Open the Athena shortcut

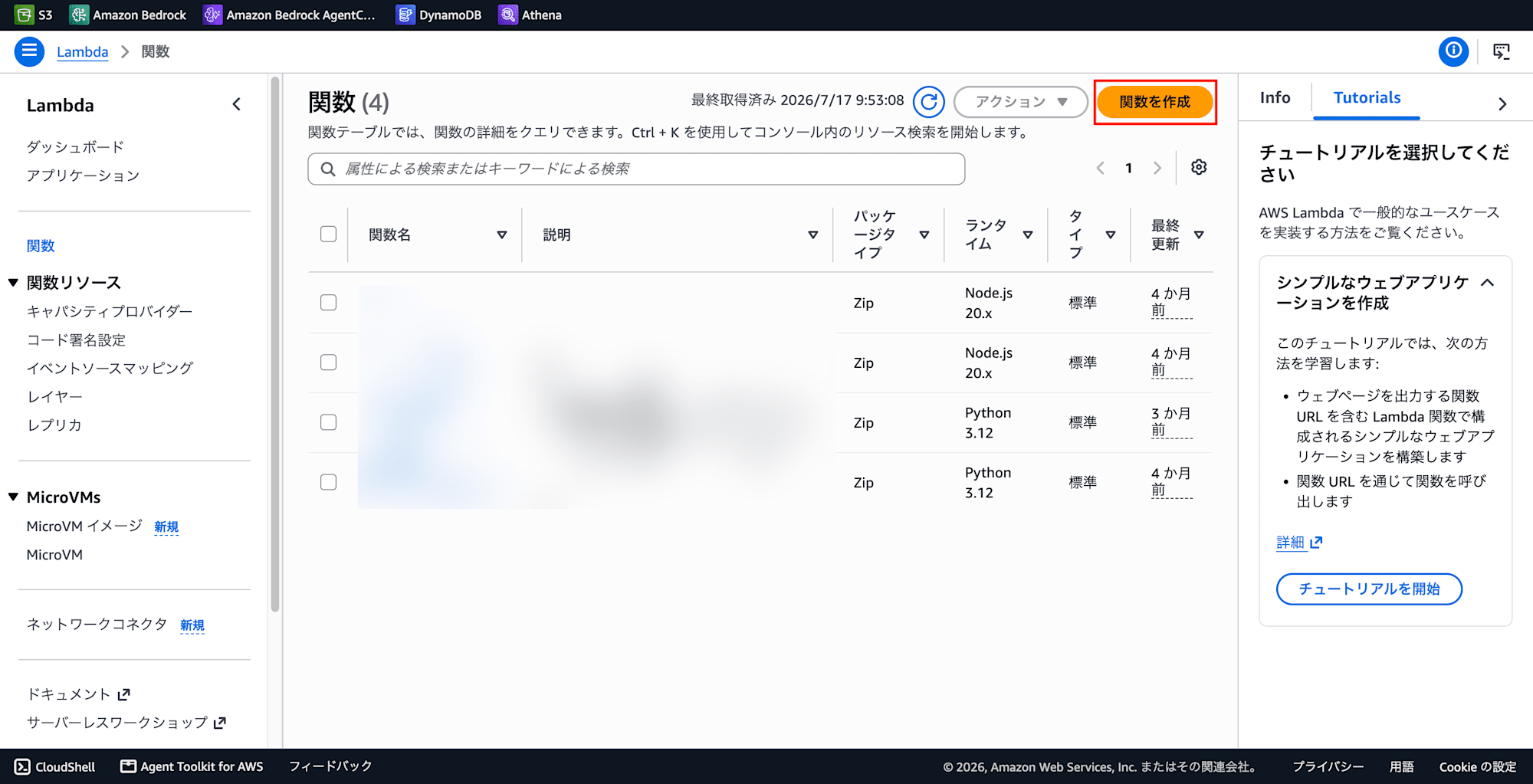tap(530, 15)
